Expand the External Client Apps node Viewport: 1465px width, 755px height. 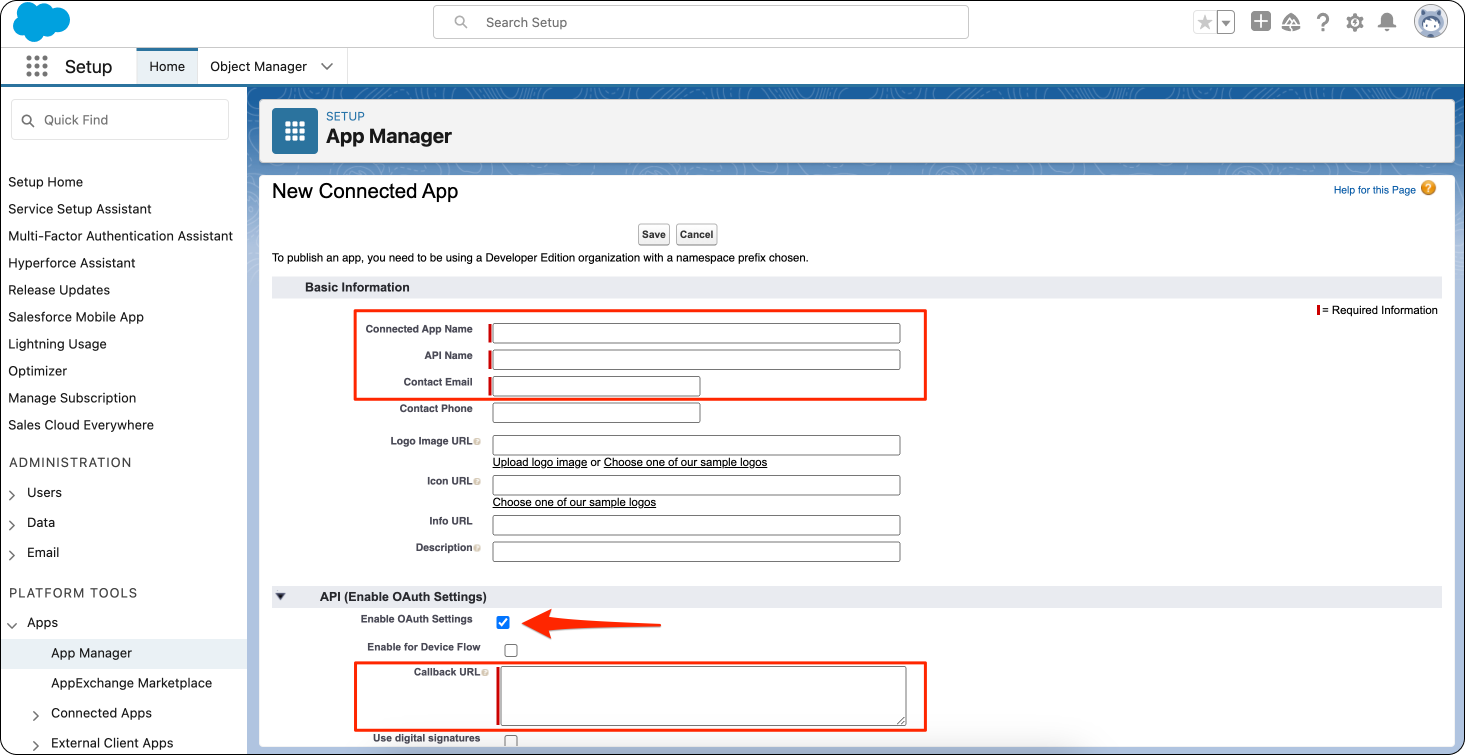pos(36,744)
